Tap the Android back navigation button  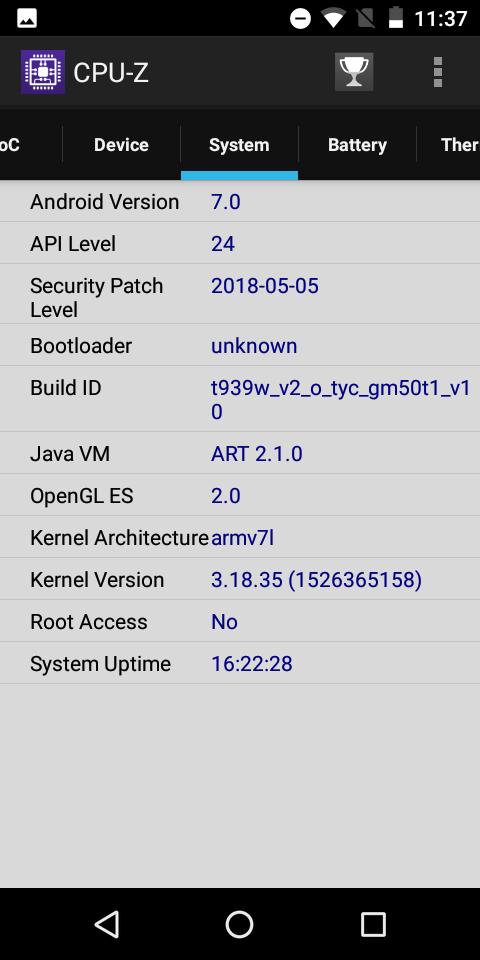point(108,924)
